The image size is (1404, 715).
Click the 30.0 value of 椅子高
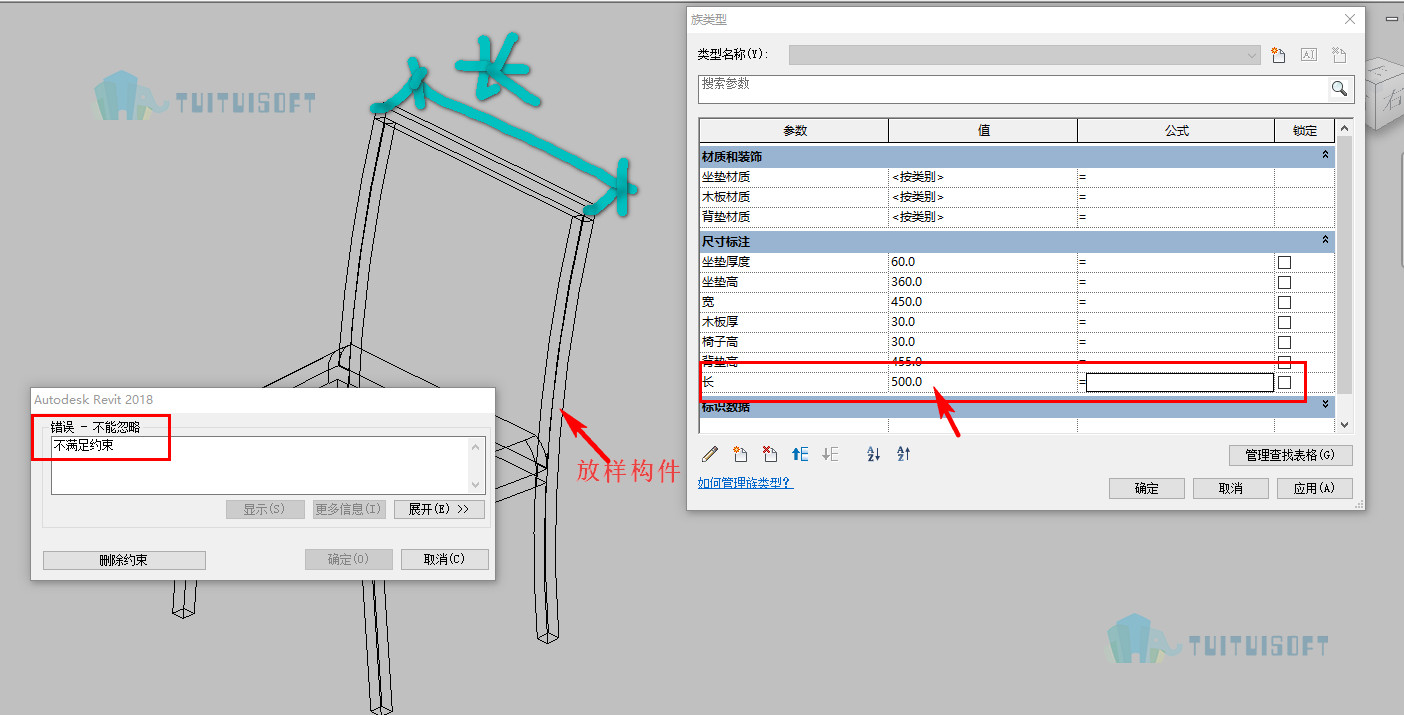coord(903,342)
